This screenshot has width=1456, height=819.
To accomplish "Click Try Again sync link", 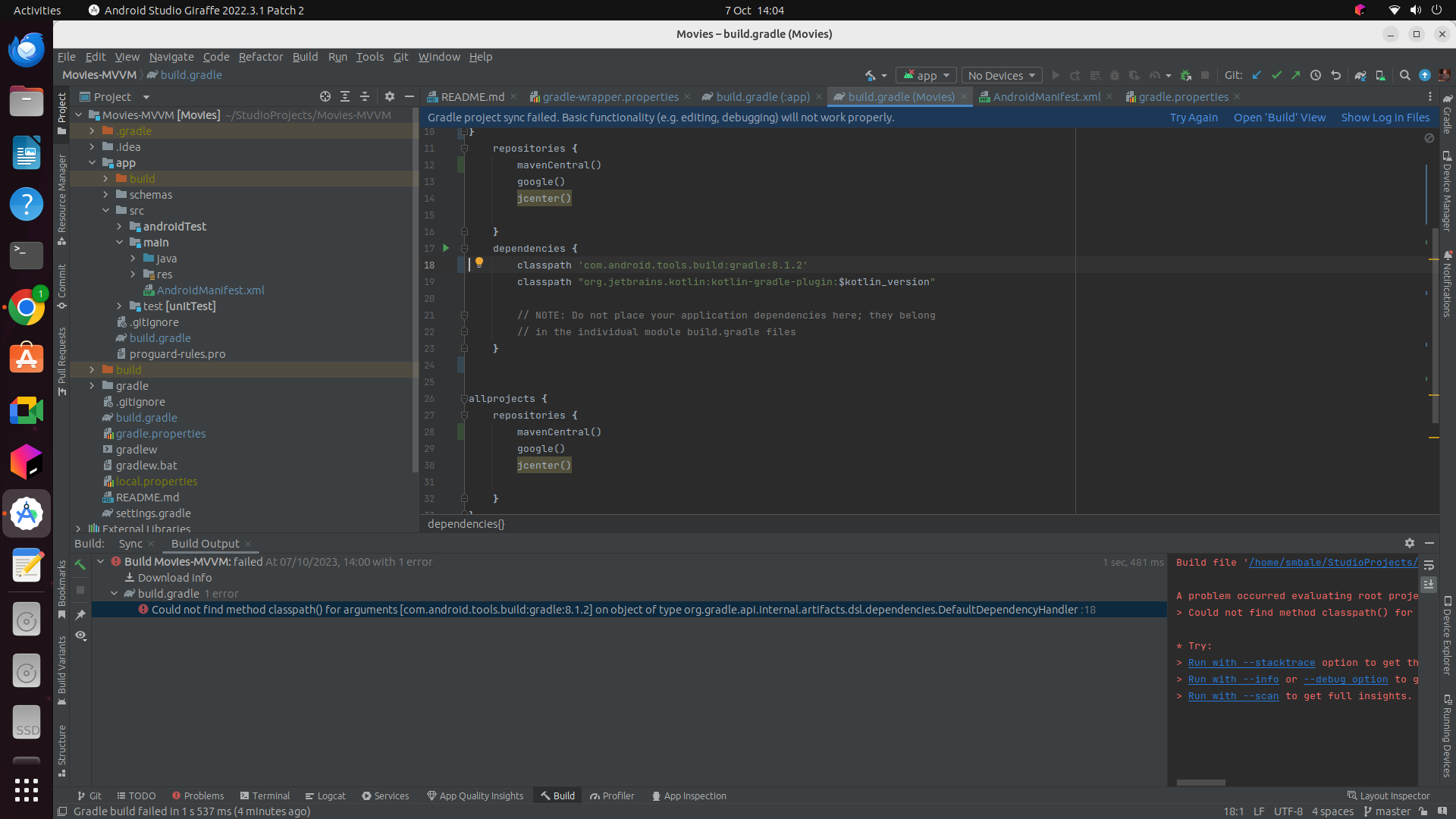I will pos(1194,117).
